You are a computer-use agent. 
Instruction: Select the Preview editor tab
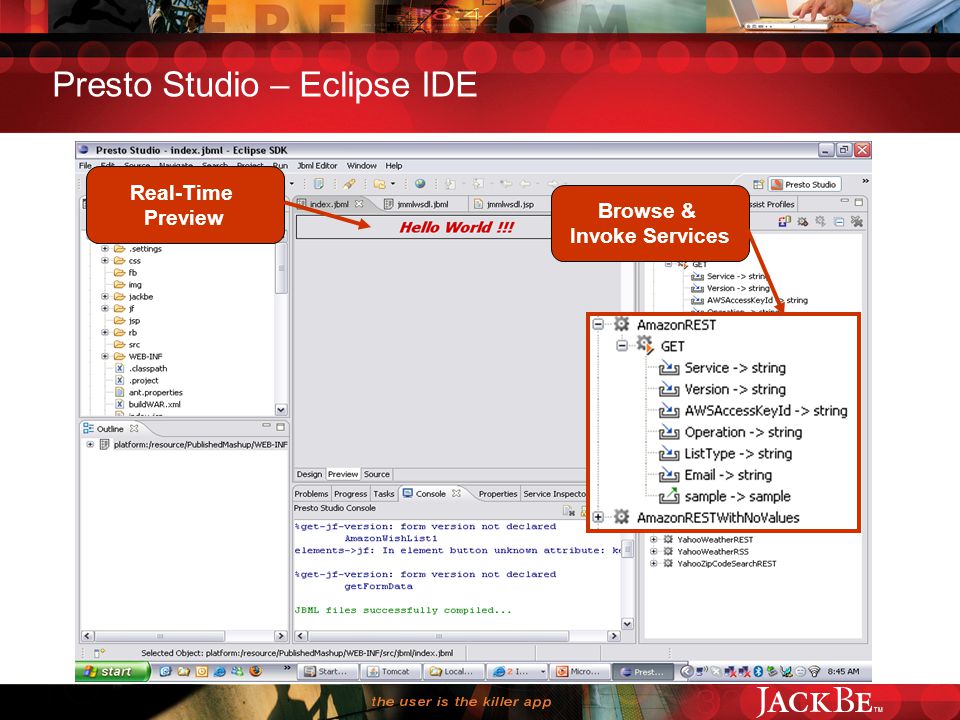tap(343, 474)
